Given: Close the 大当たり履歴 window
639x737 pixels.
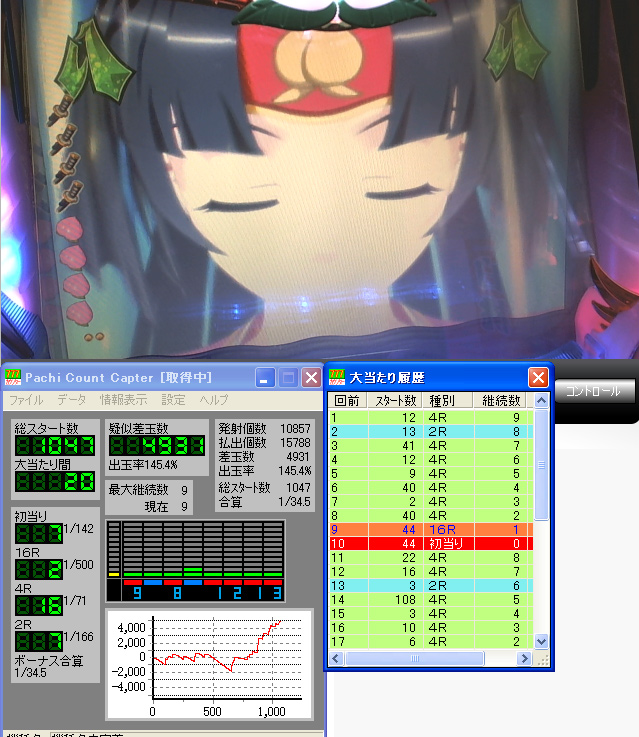Looking at the screenshot, I should pos(538,377).
